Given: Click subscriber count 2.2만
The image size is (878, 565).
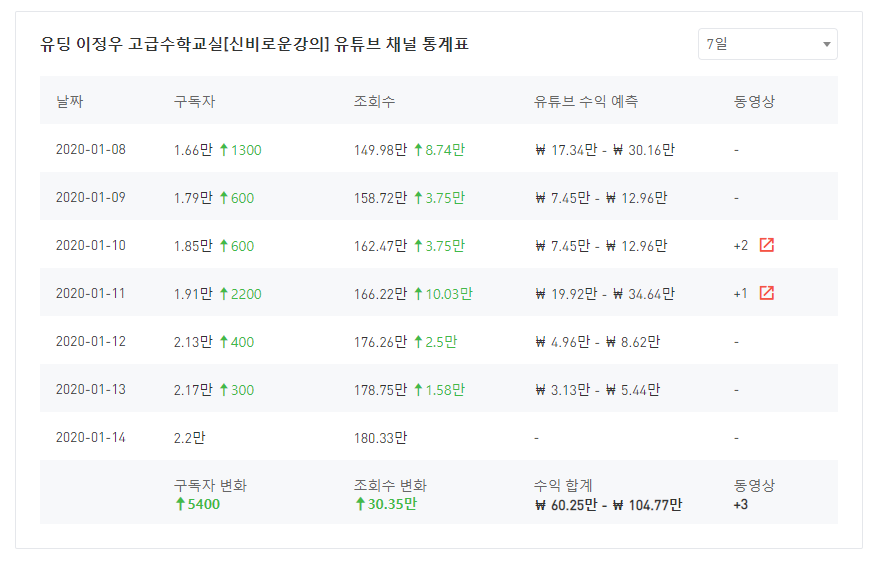Looking at the screenshot, I should [x=189, y=438].
